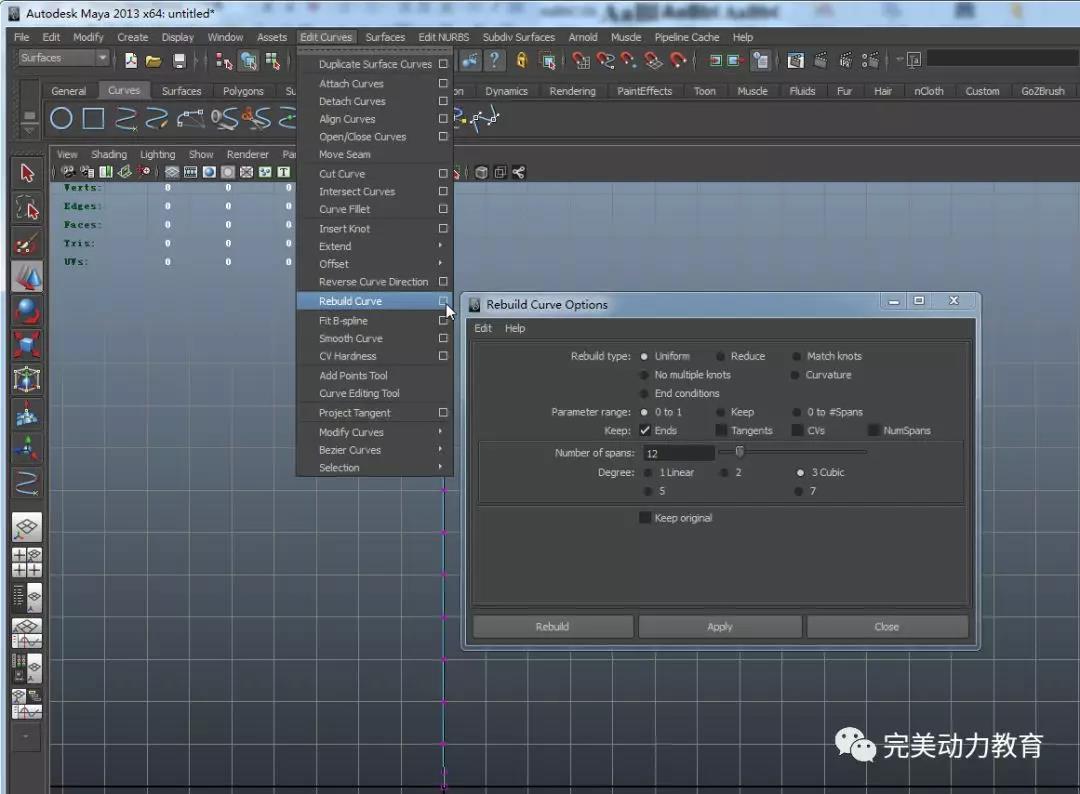Select the Universal Manipulator tool
Image resolution: width=1080 pixels, height=794 pixels.
pos(27,379)
